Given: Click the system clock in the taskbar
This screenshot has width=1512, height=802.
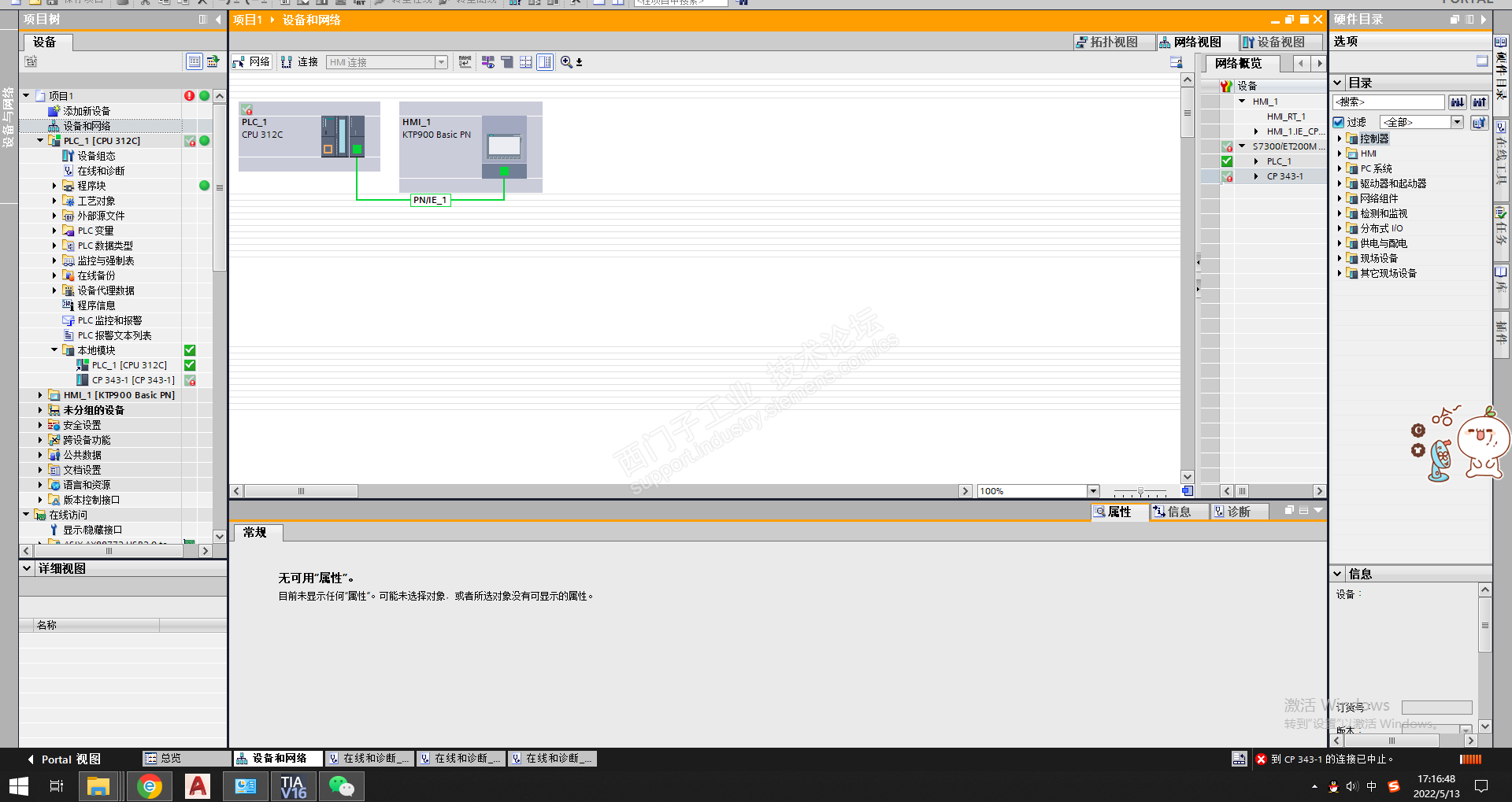Looking at the screenshot, I should click(1436, 785).
